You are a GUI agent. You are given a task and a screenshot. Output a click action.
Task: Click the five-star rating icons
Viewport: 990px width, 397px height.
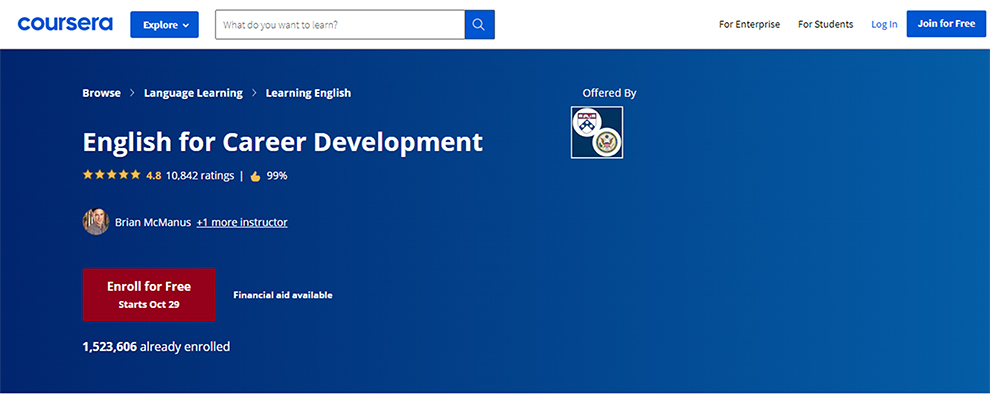112,175
